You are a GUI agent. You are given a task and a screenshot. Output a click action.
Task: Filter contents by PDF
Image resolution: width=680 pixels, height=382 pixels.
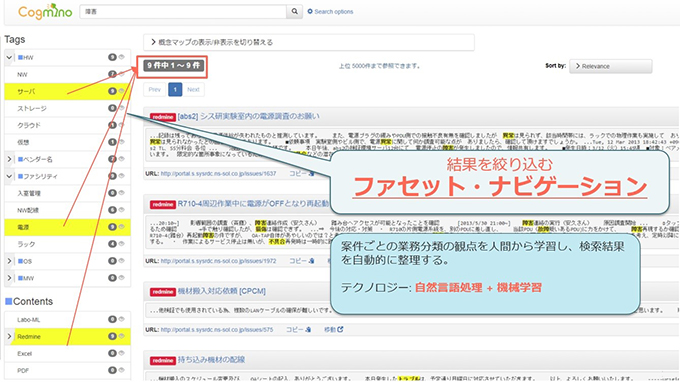coord(23,370)
